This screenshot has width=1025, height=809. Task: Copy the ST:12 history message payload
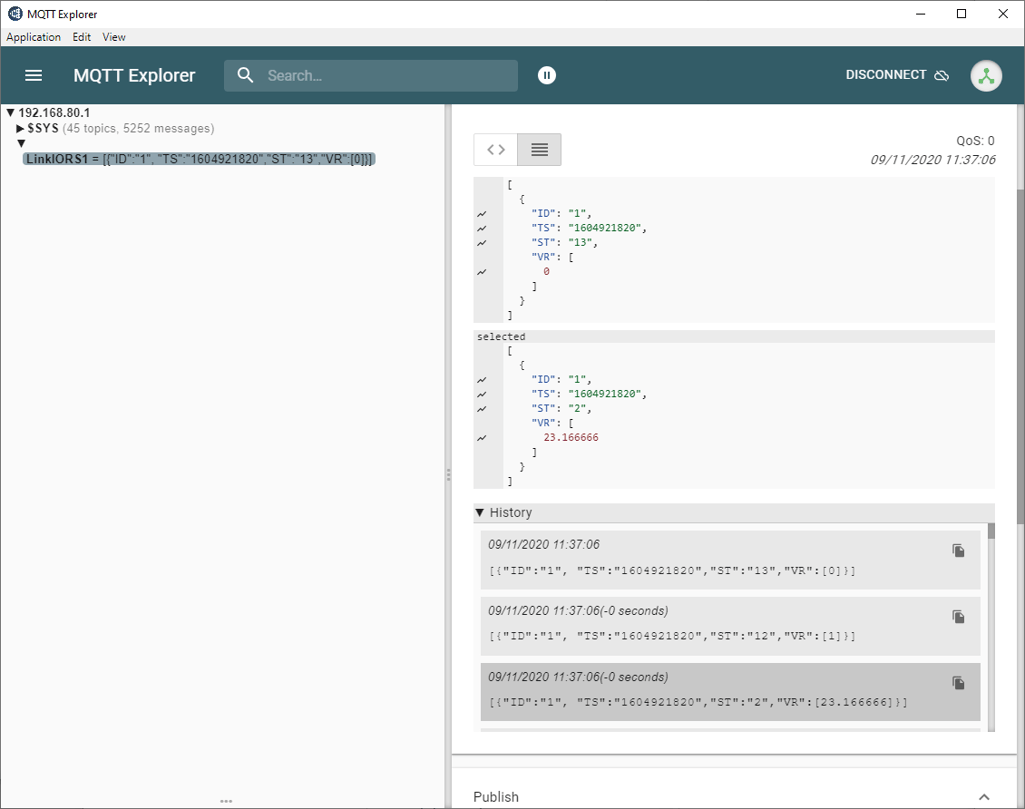click(958, 616)
